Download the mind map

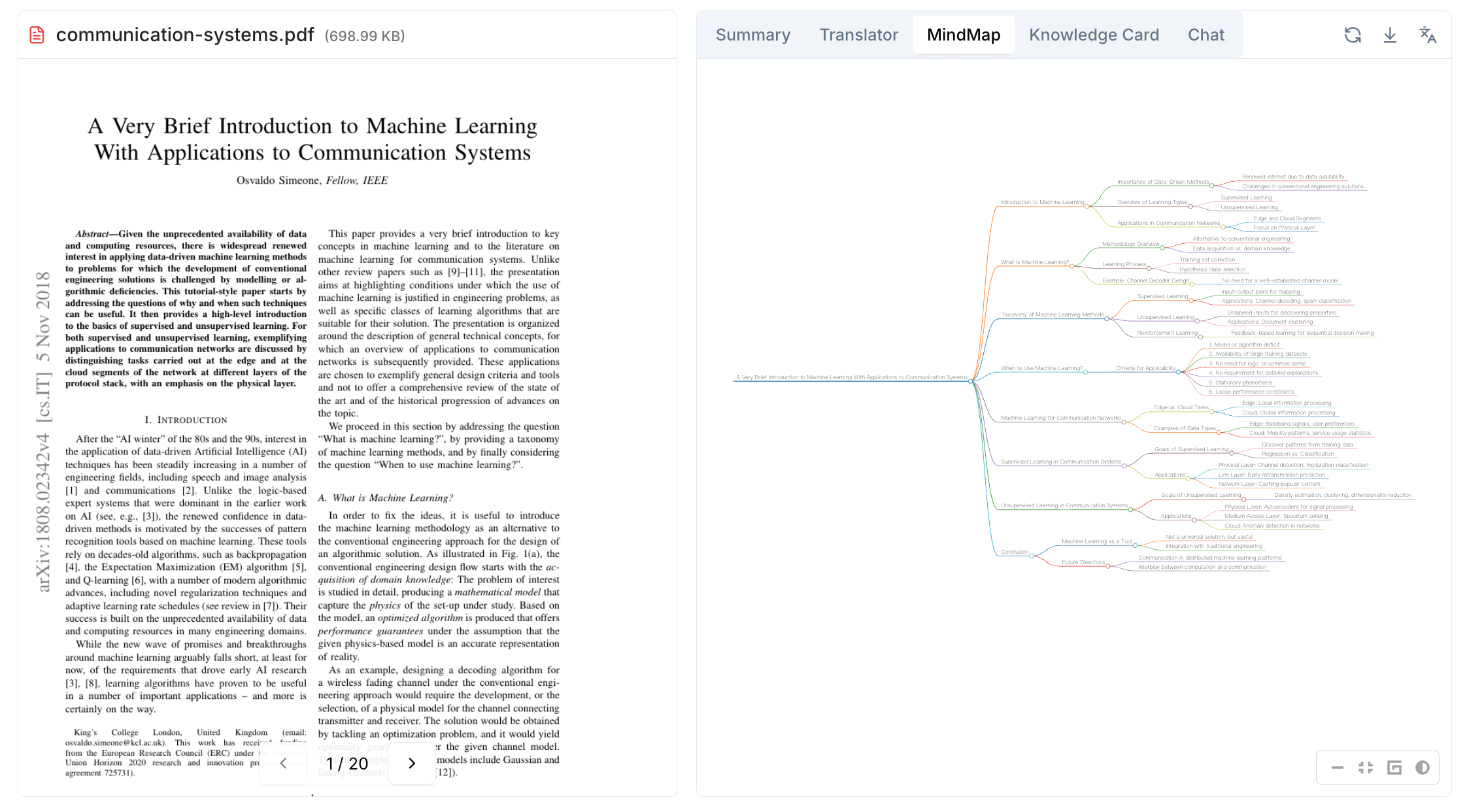click(1390, 35)
